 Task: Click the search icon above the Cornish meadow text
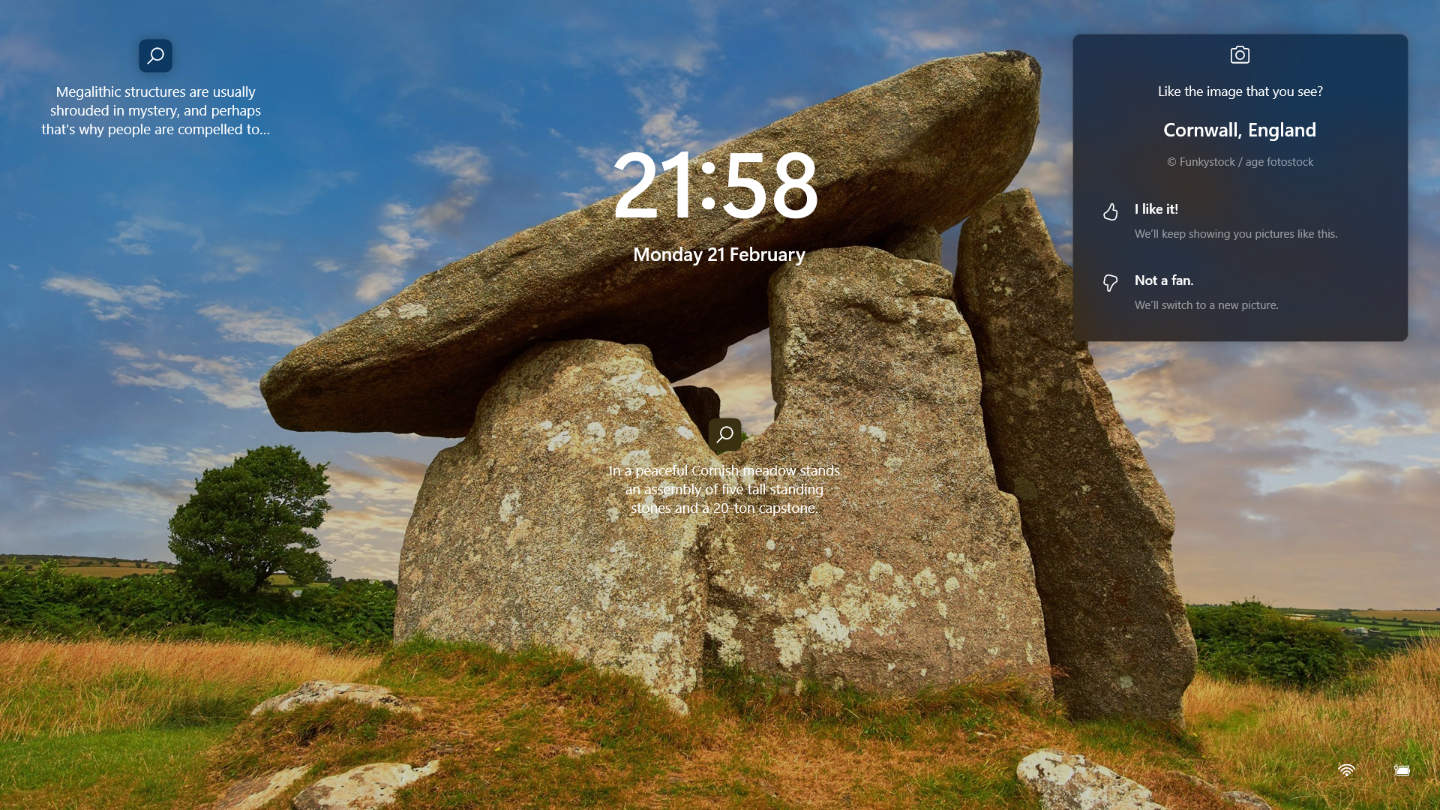click(x=725, y=435)
